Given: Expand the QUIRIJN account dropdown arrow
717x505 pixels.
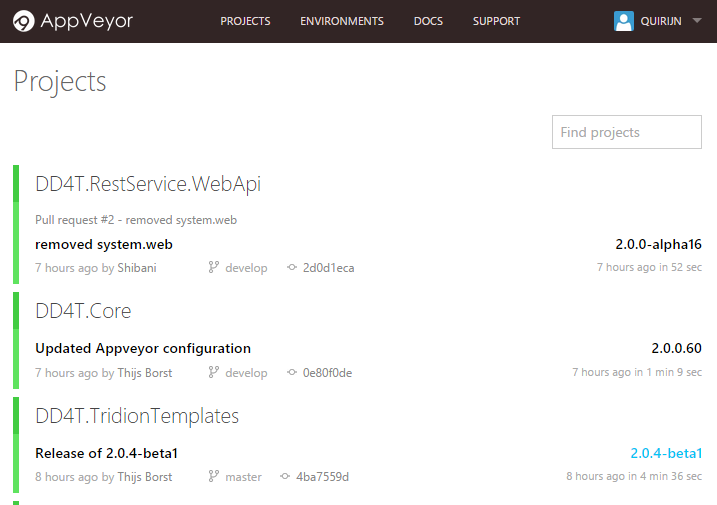Looking at the screenshot, I should tap(697, 21).
